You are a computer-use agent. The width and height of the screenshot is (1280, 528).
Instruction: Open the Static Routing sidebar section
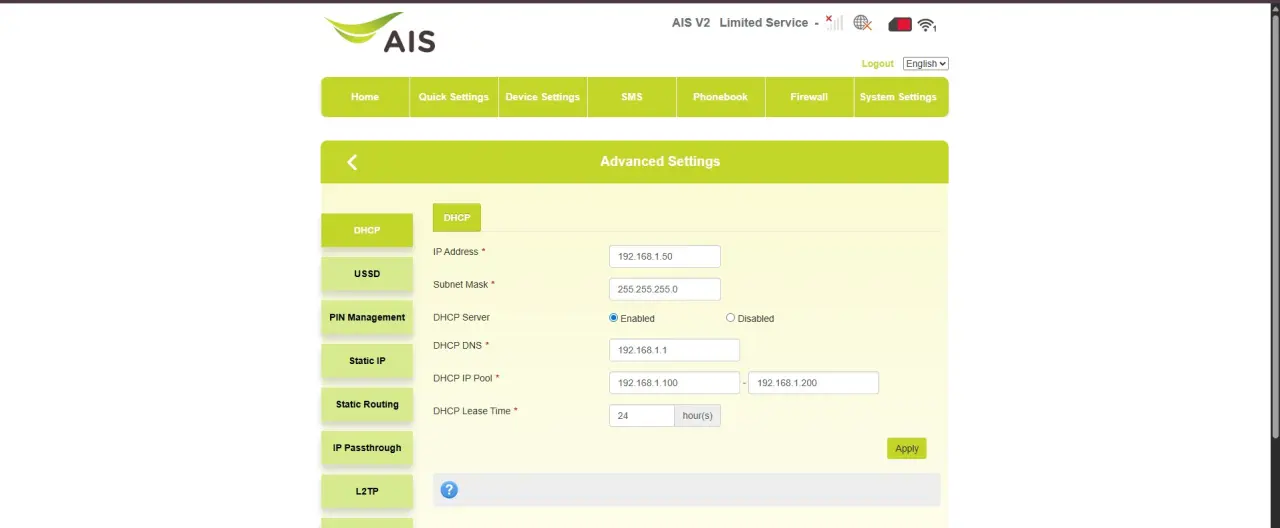367,404
